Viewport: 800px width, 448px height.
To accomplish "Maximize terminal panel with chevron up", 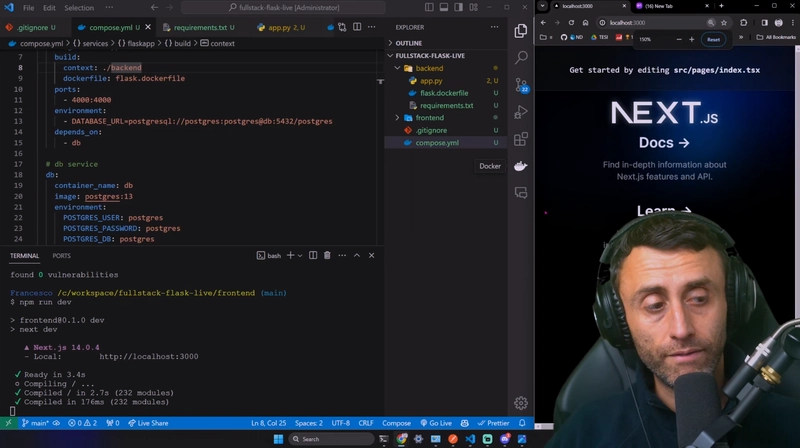I will tap(357, 255).
